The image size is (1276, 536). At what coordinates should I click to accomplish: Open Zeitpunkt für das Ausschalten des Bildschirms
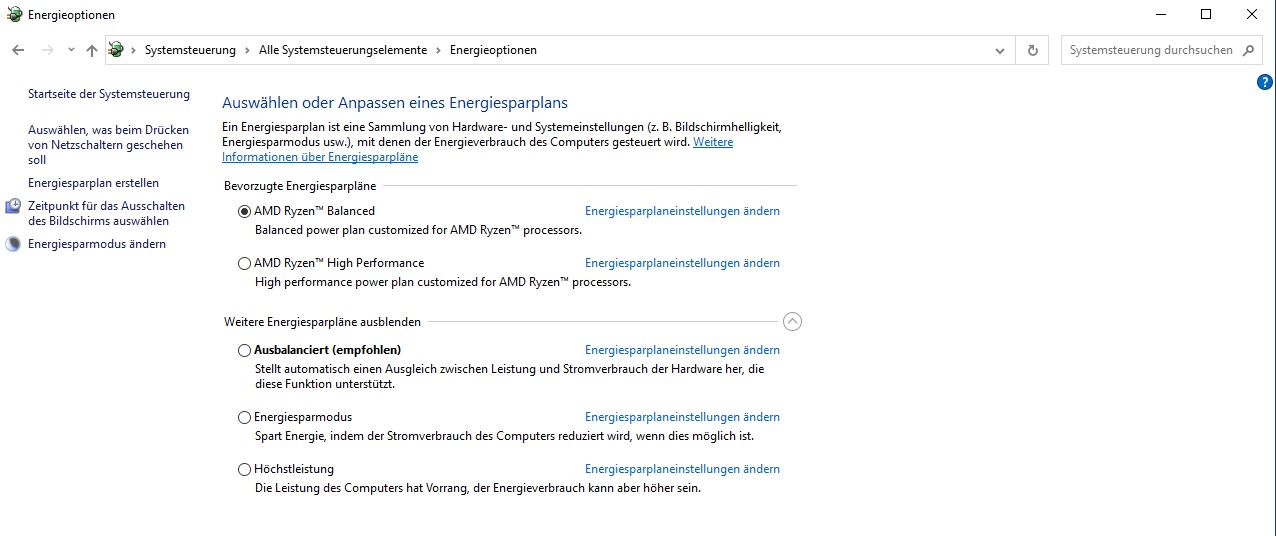(106, 213)
